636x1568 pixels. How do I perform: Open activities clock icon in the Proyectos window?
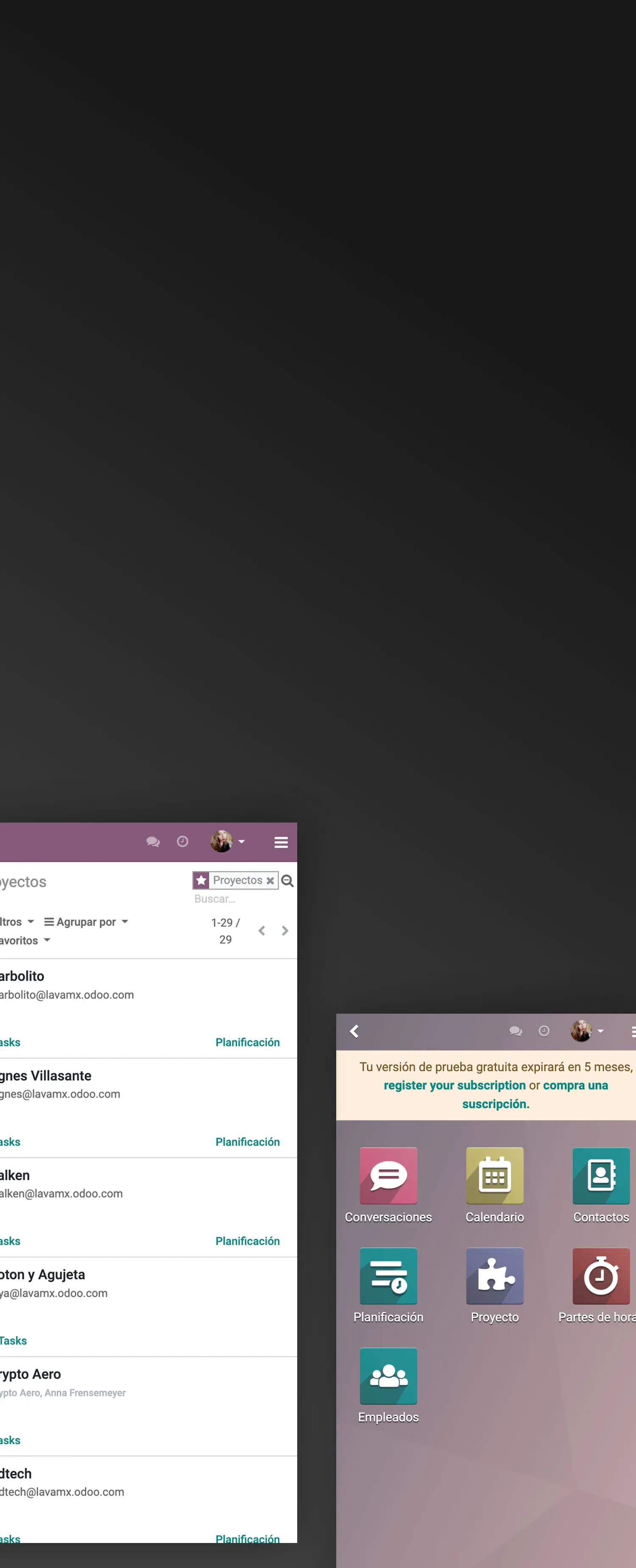coord(182,841)
